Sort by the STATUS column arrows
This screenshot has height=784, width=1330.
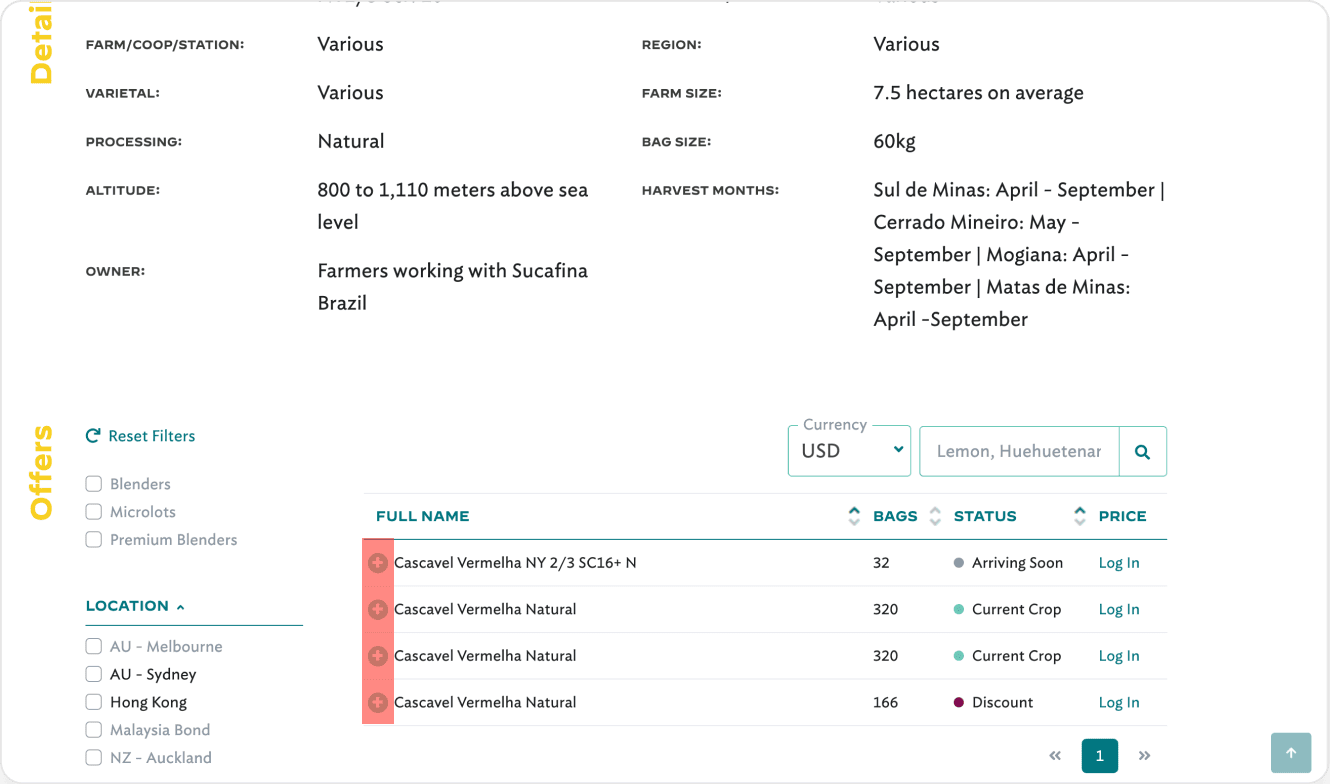(1080, 516)
